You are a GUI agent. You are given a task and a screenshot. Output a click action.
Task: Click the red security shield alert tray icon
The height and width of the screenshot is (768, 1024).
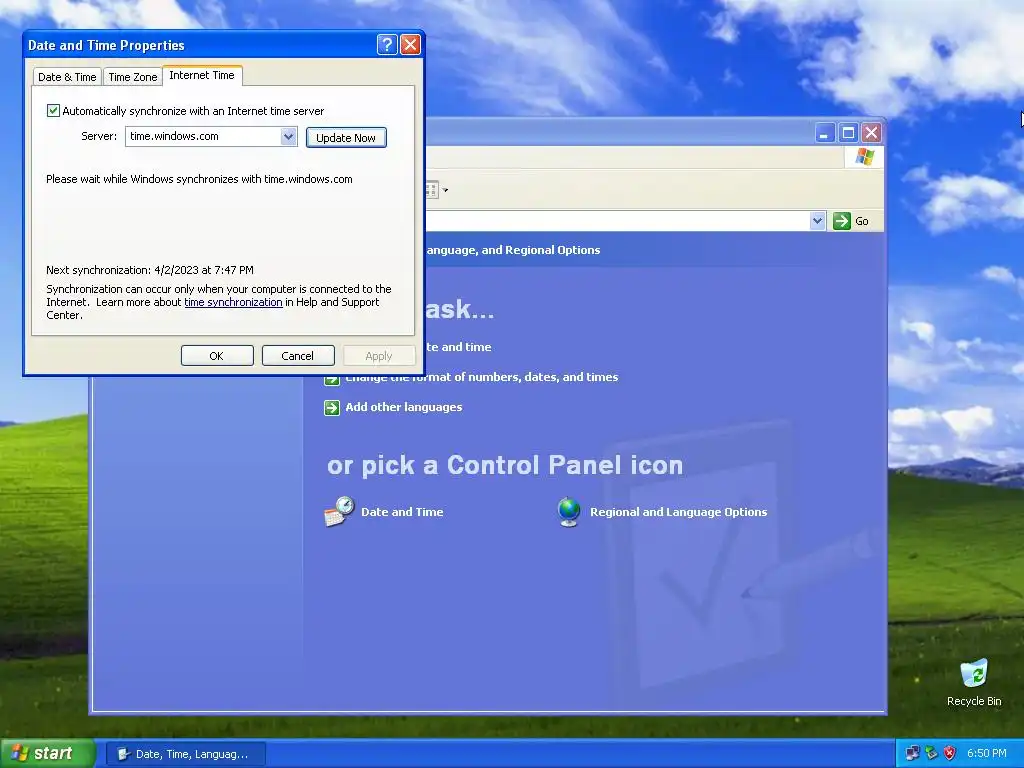[x=950, y=754]
